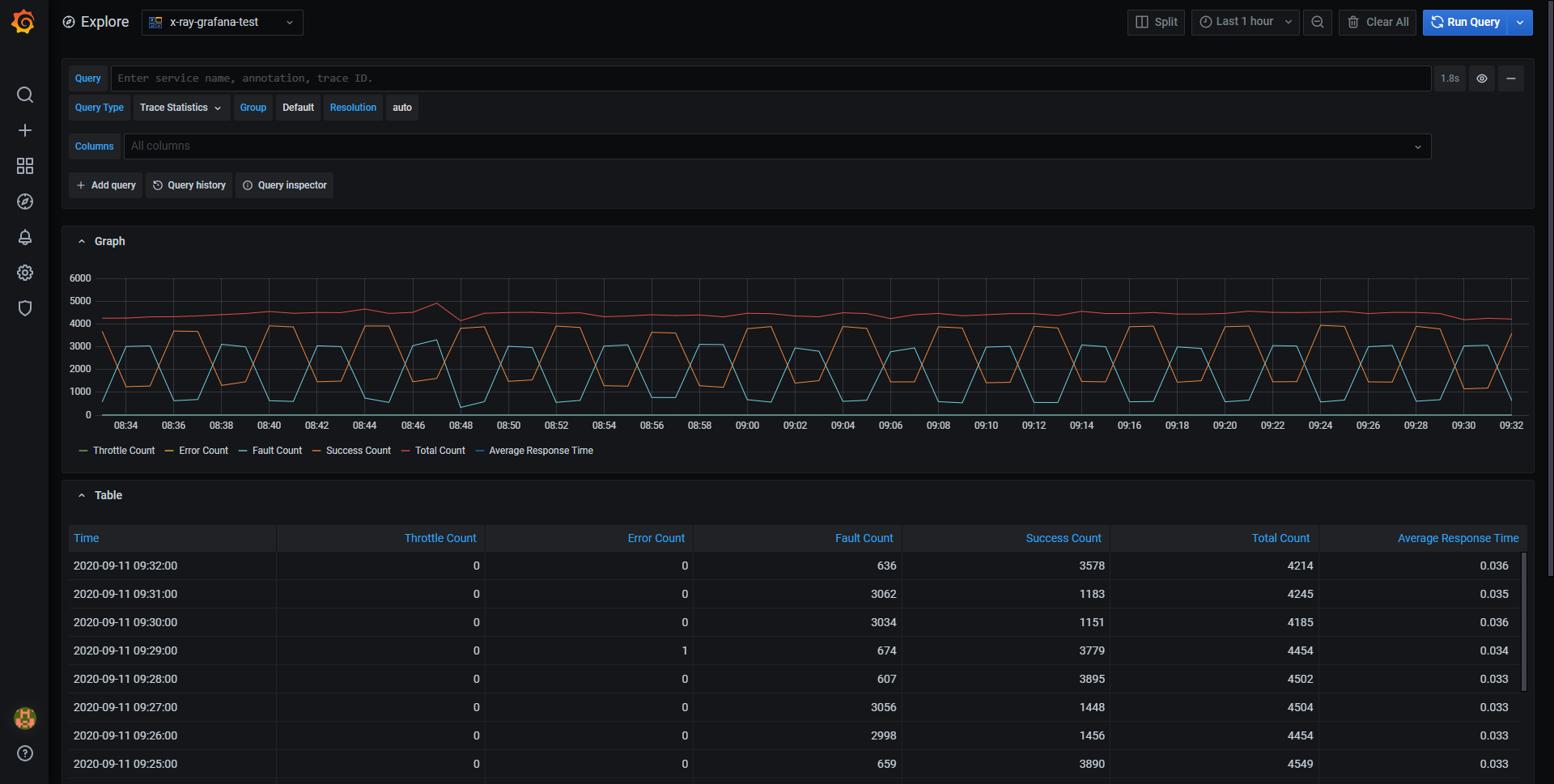The height and width of the screenshot is (784, 1554).
Task: Open the x-ray-grafana-test data source dropdown
Action: click(223, 22)
